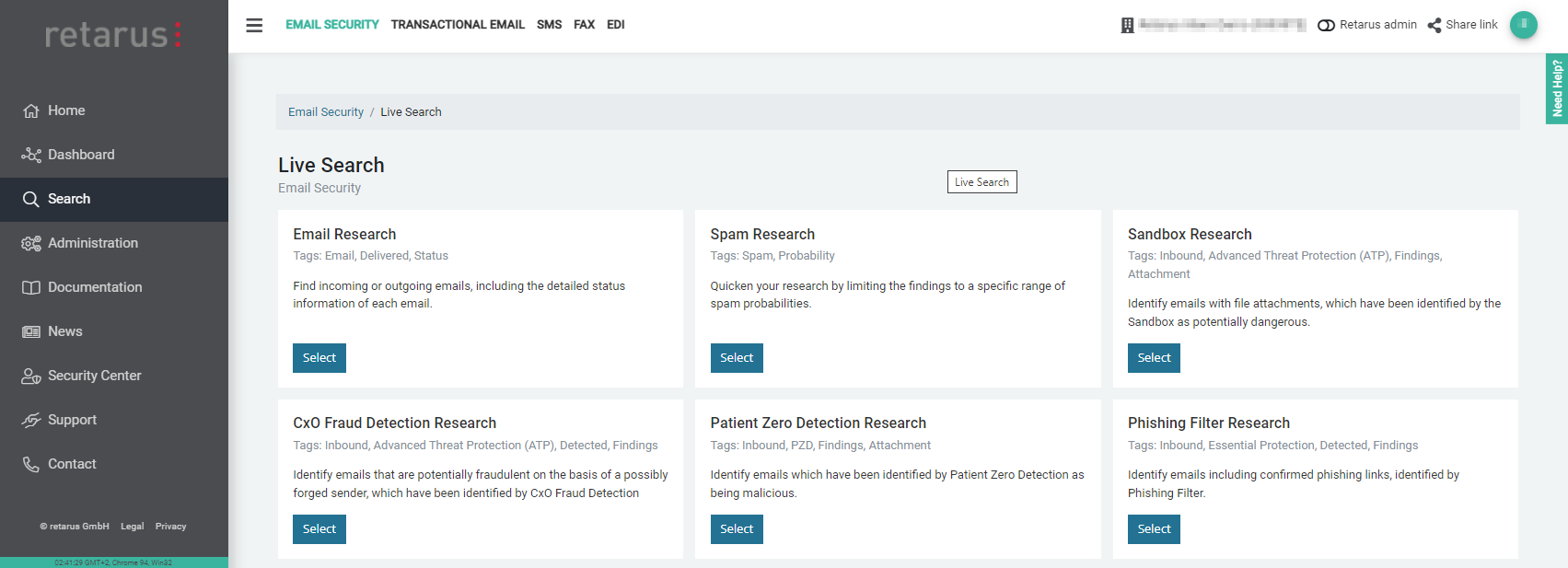Viewport: 1568px width, 568px height.
Task: Click the hamburger menu icon
Action: (x=254, y=25)
